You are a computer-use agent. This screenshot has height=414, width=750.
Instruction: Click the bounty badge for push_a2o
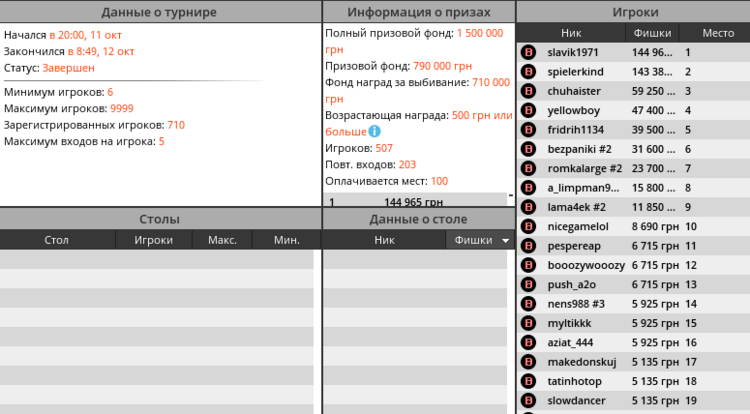(x=529, y=285)
